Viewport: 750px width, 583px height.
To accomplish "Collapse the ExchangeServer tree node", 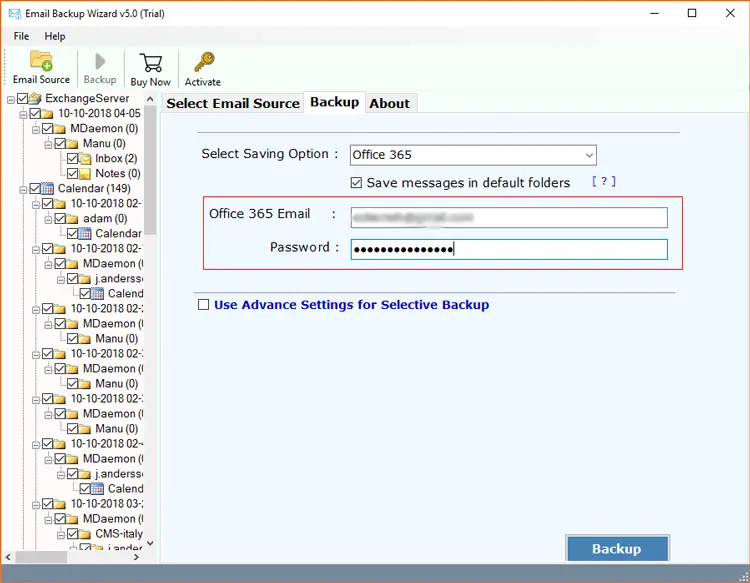I will coord(11,99).
